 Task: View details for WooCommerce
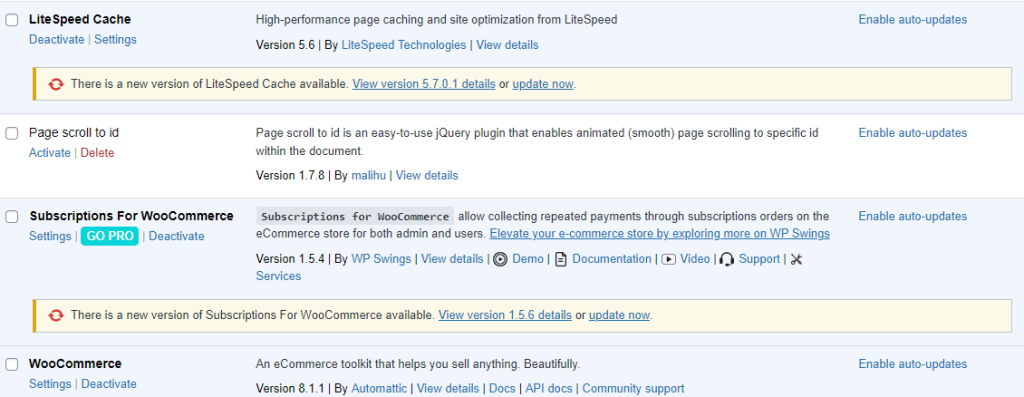(448, 389)
